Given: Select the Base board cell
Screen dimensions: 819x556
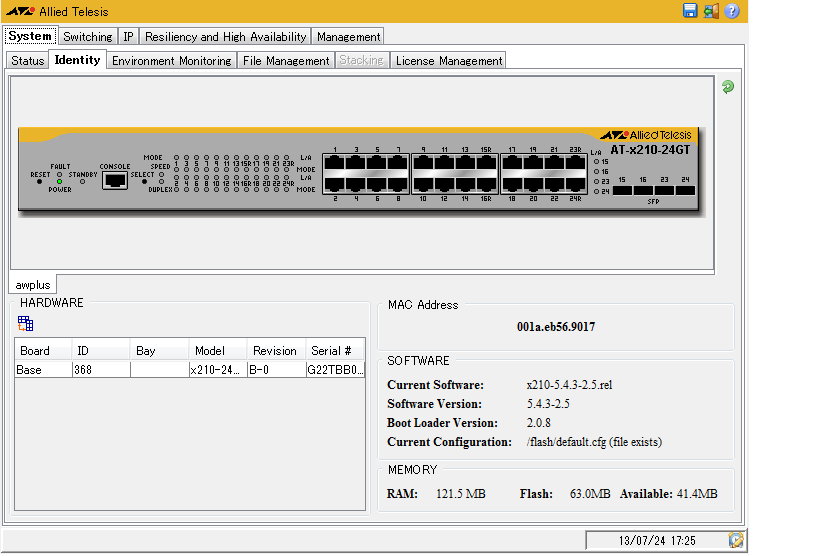Looking at the screenshot, I should click(x=44, y=369).
